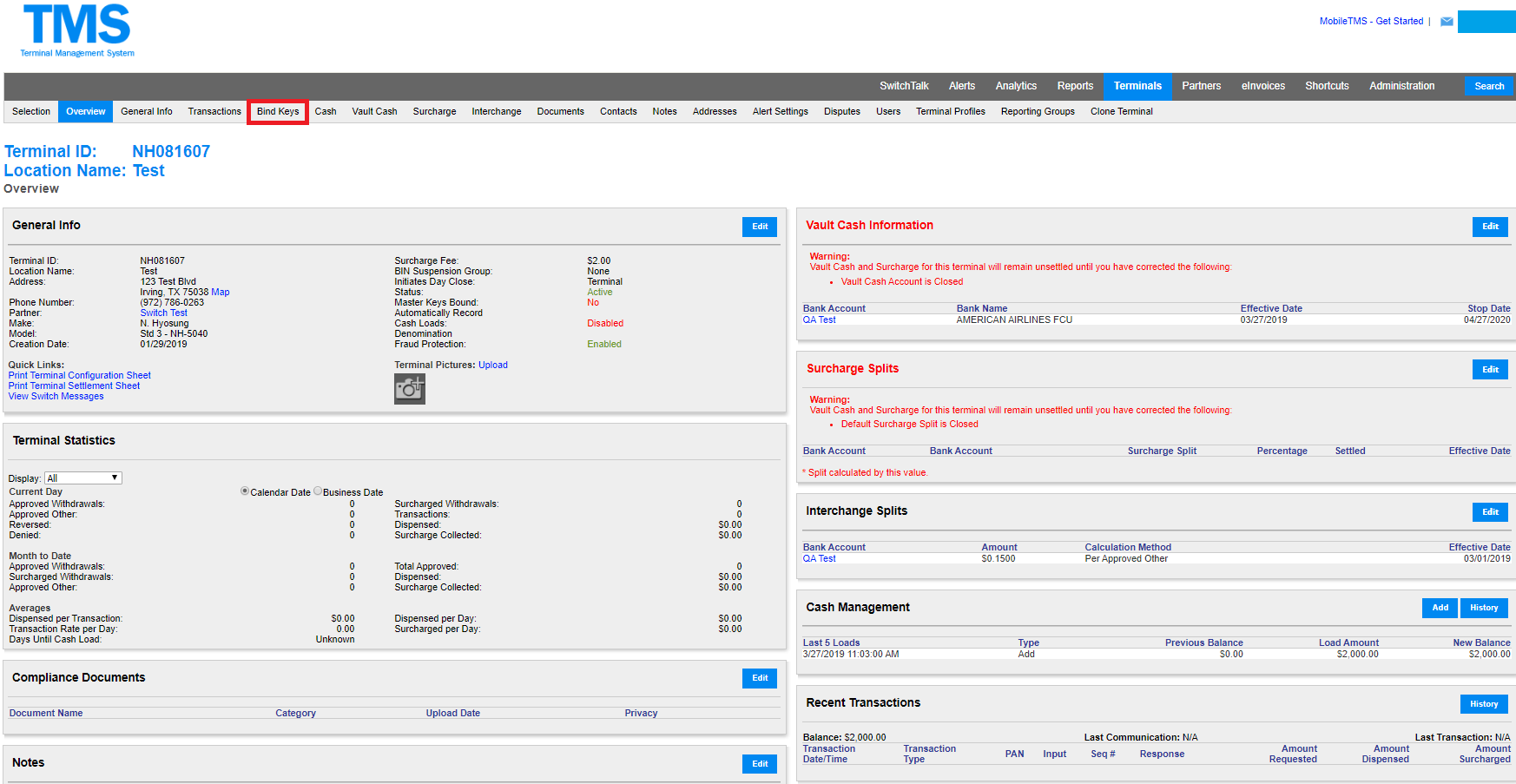
Task: Open the SwitchTalk menu
Action: (x=904, y=86)
